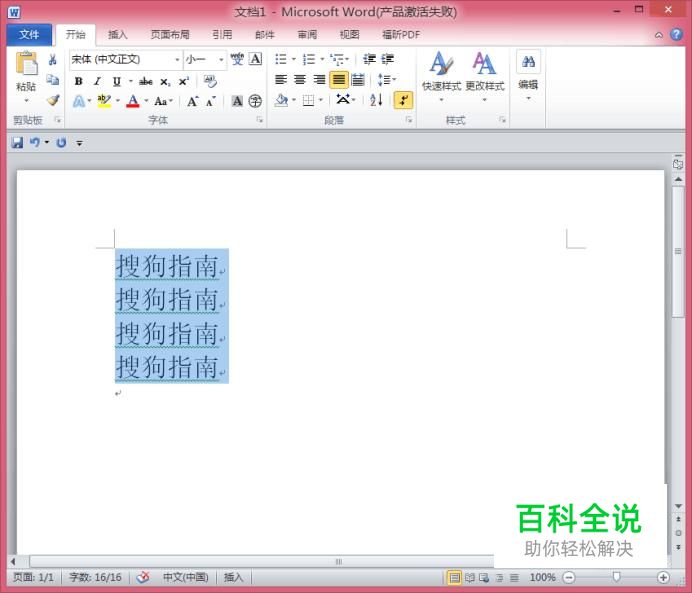Switch to Mailings tab
692x593 pixels.
[x=264, y=35]
